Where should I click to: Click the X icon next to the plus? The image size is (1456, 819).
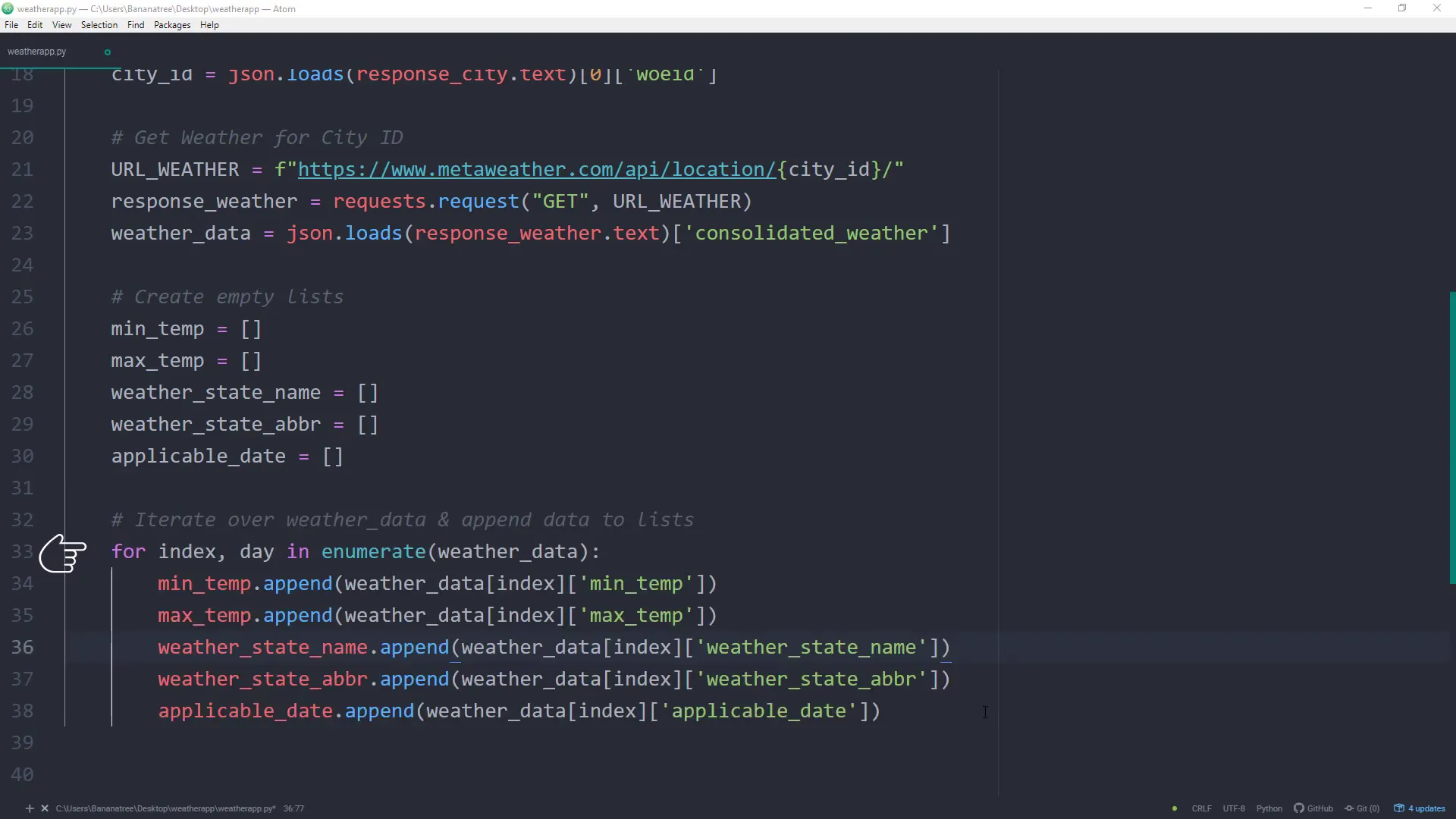(x=44, y=808)
